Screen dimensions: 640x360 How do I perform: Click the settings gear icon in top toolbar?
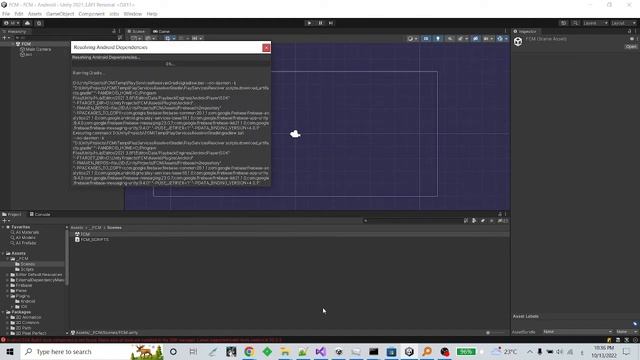(x=39, y=23)
